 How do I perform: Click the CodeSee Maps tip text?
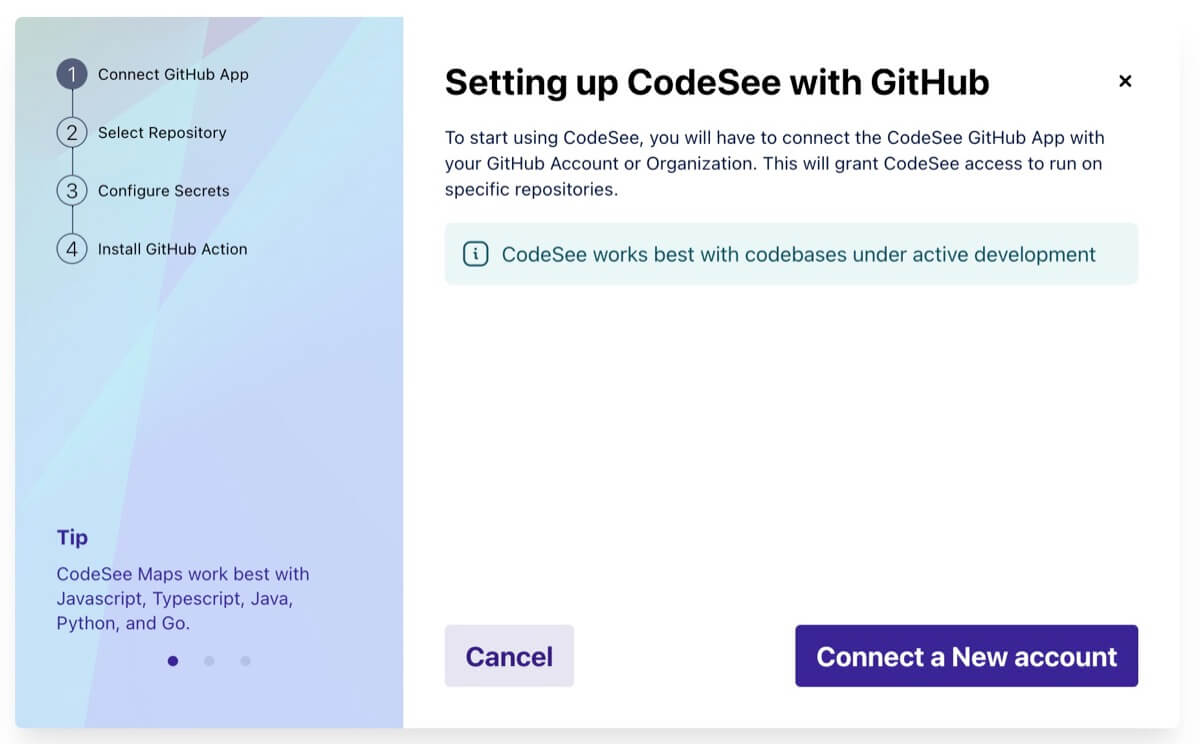pos(183,598)
